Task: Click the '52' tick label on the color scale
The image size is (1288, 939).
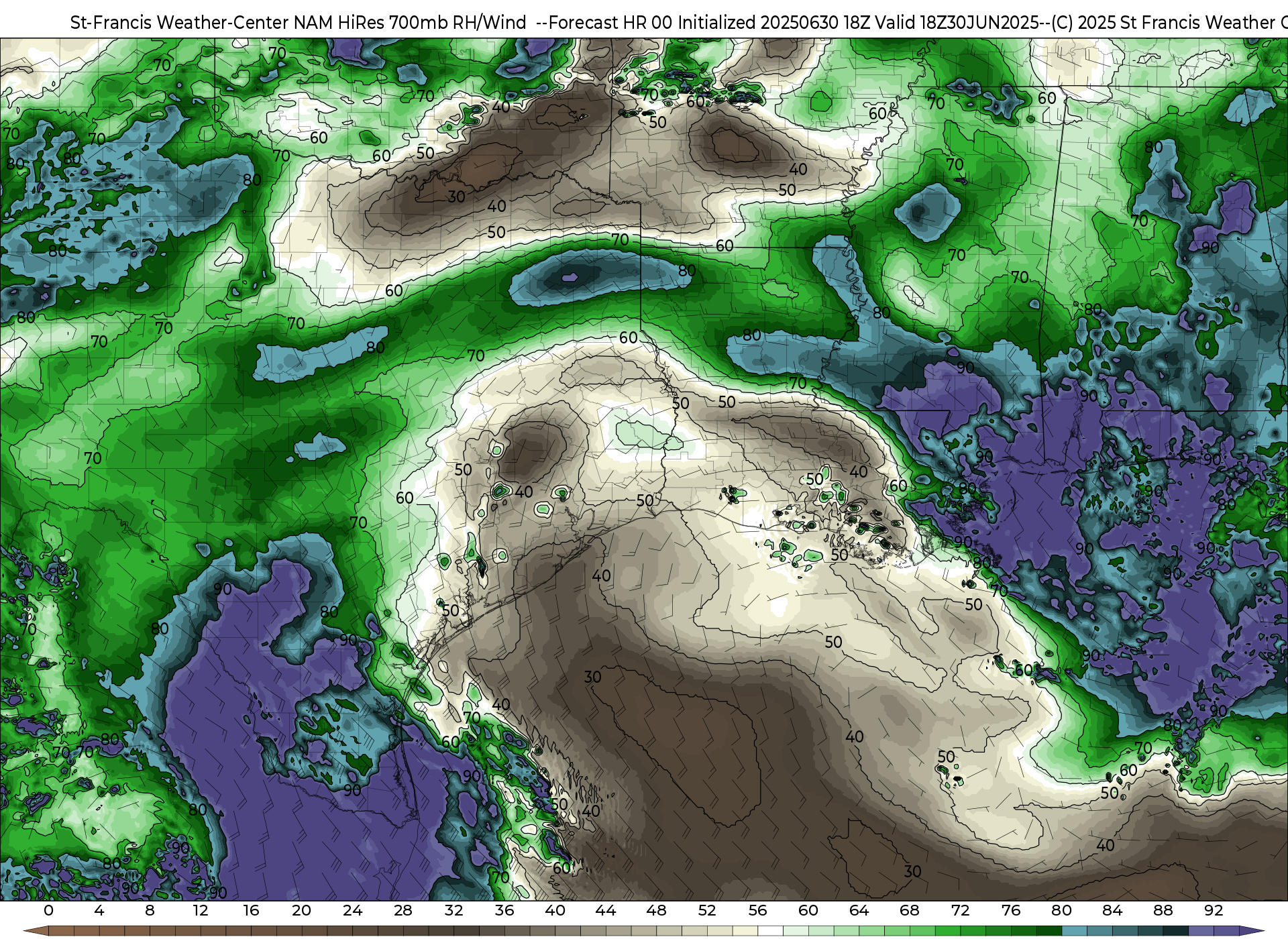Action: pos(707,910)
